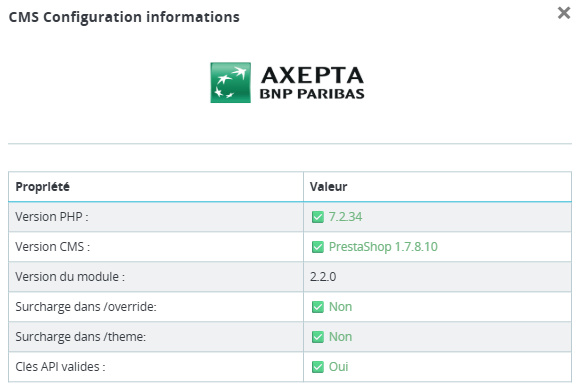Image resolution: width=583 pixels, height=390 pixels.
Task: Select the "Version du module :" label
Action: pyautogui.click(x=70, y=277)
